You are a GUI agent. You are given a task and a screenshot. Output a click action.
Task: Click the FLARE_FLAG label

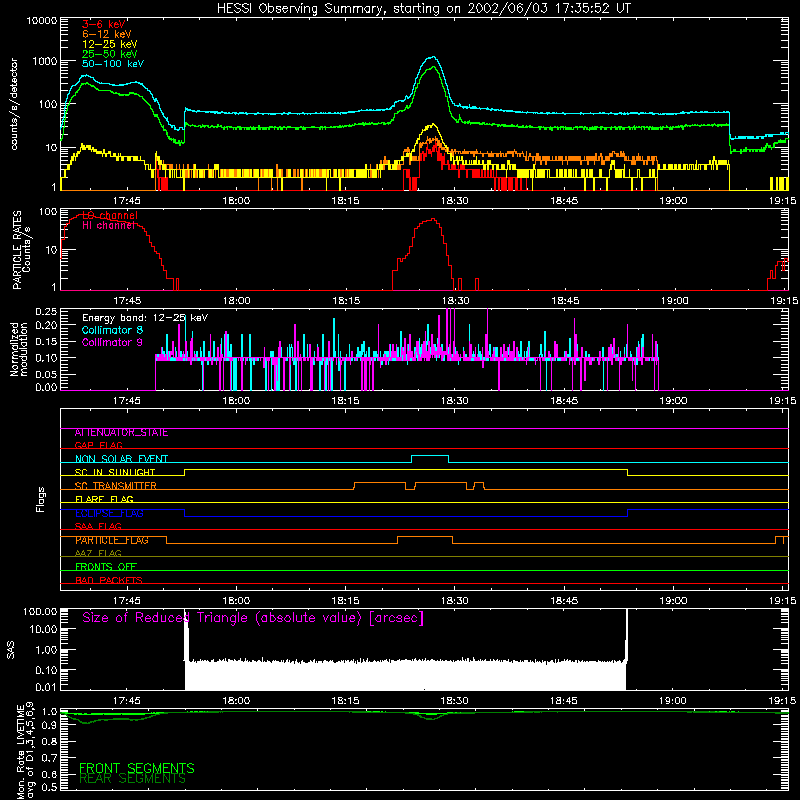104,499
